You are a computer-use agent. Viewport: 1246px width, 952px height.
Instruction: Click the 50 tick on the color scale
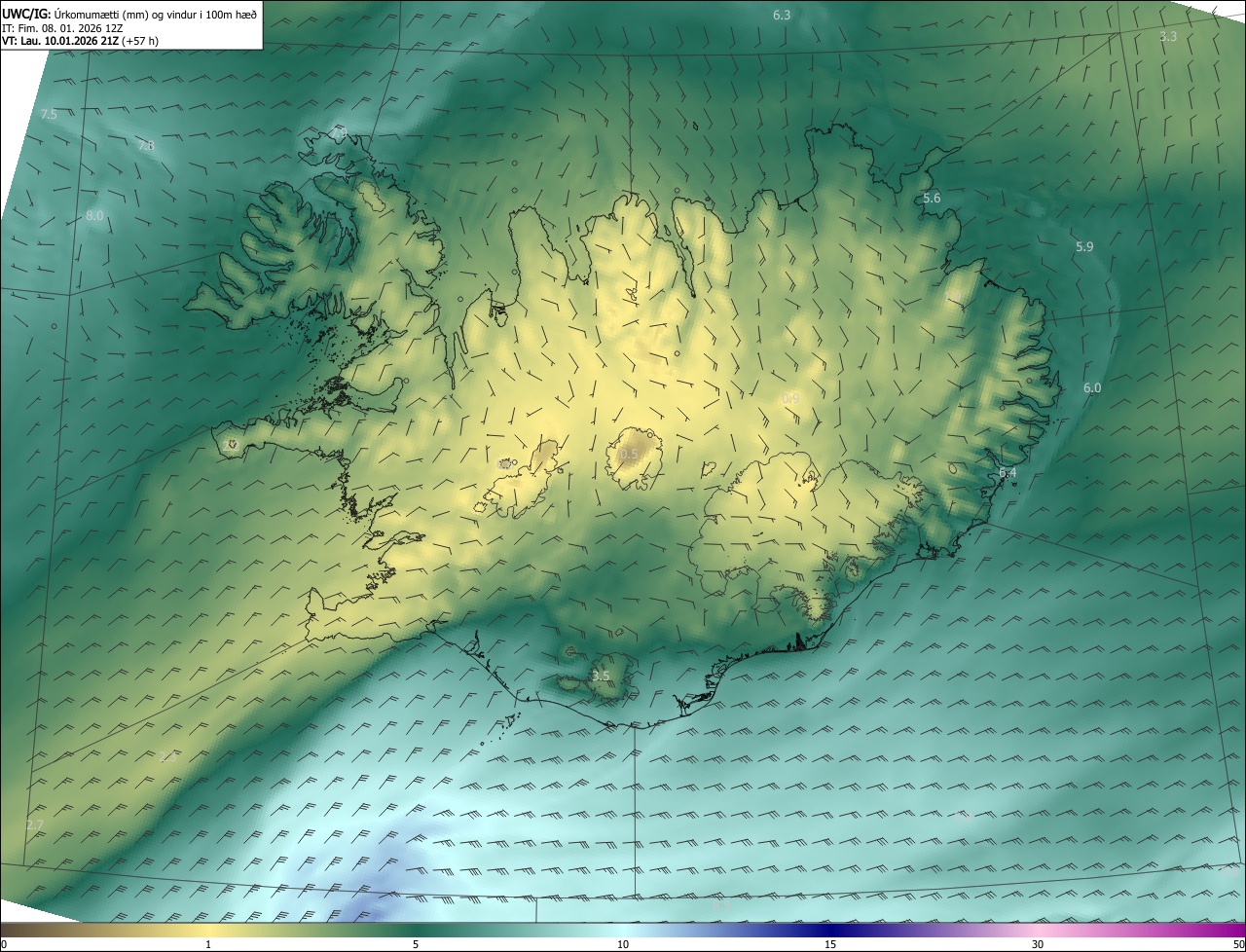click(1238, 944)
